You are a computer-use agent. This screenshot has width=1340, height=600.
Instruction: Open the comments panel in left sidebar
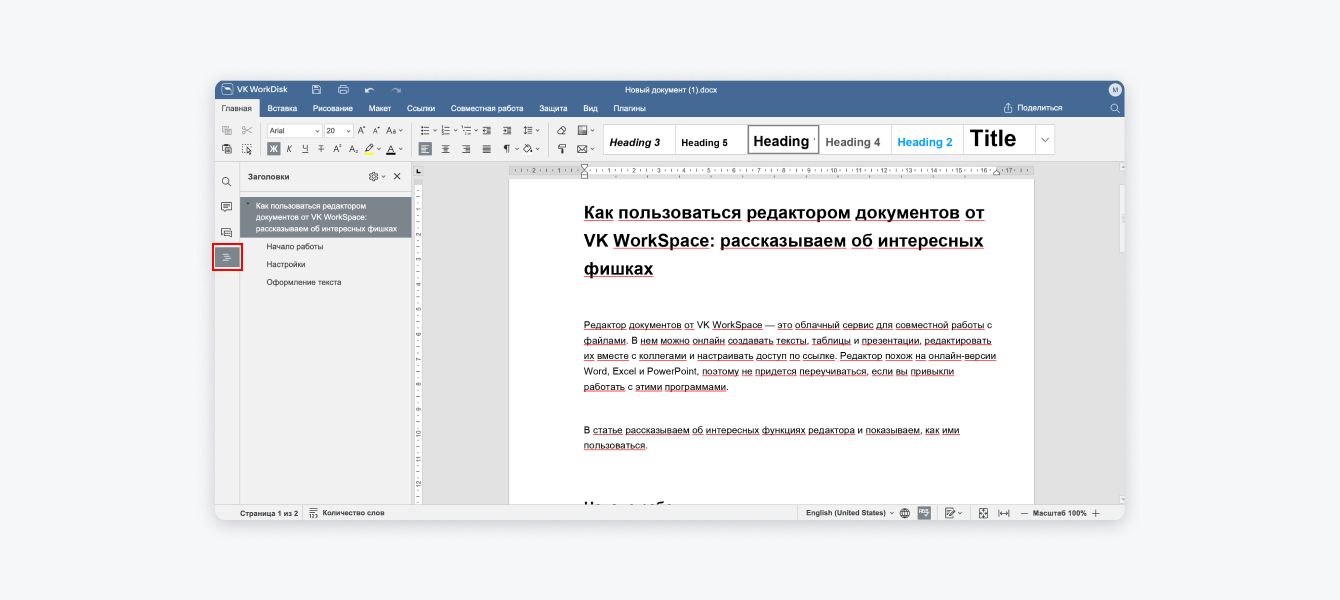click(227, 207)
